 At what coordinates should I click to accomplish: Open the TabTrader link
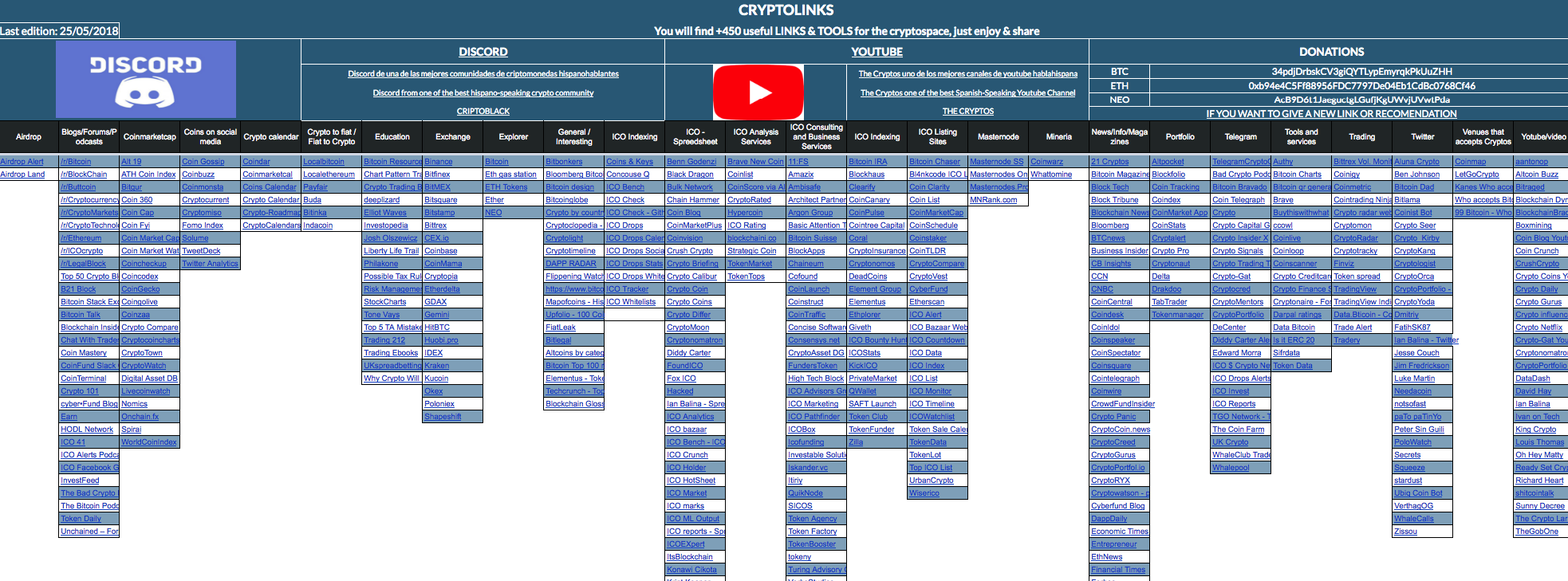[1169, 302]
